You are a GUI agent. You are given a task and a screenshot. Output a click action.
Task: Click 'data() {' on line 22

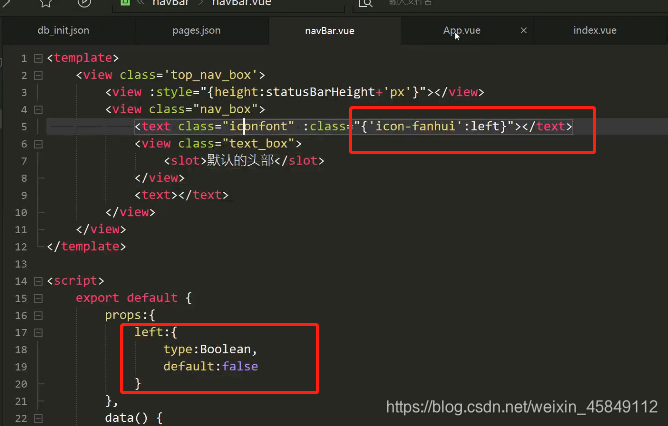(x=134, y=418)
